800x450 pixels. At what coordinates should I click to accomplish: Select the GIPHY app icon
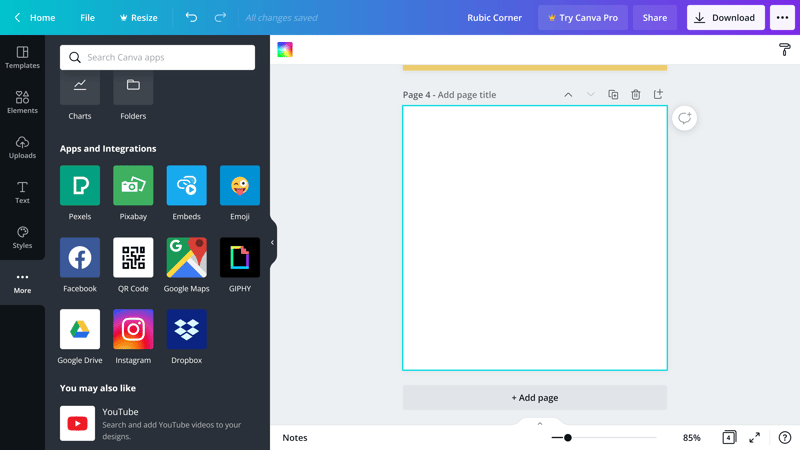point(240,258)
